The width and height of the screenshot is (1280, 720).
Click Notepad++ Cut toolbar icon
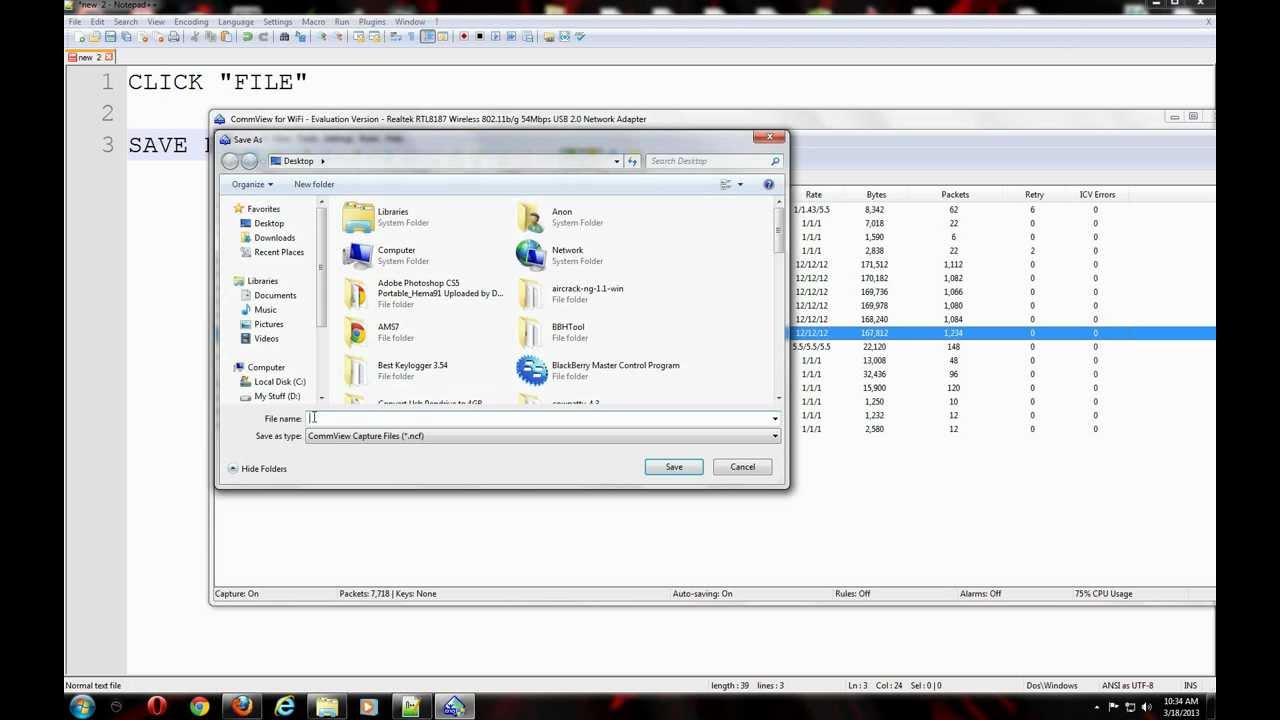tap(195, 36)
